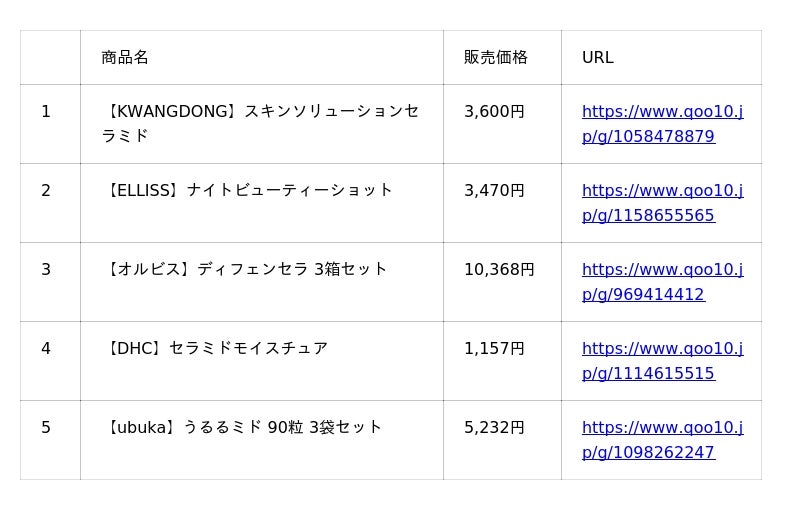Click the 10,368円 price cell
The height and width of the screenshot is (510, 800).
pyautogui.click(x=499, y=270)
